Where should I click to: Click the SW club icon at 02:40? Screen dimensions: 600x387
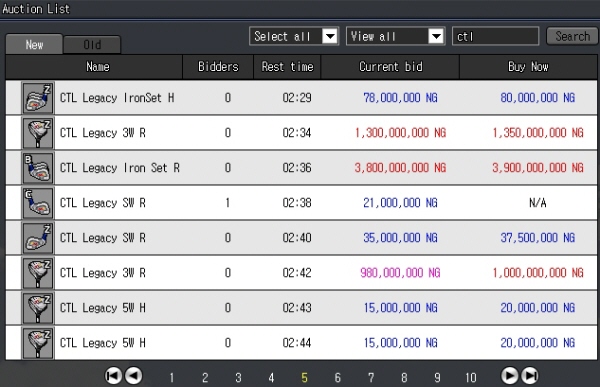(38, 238)
